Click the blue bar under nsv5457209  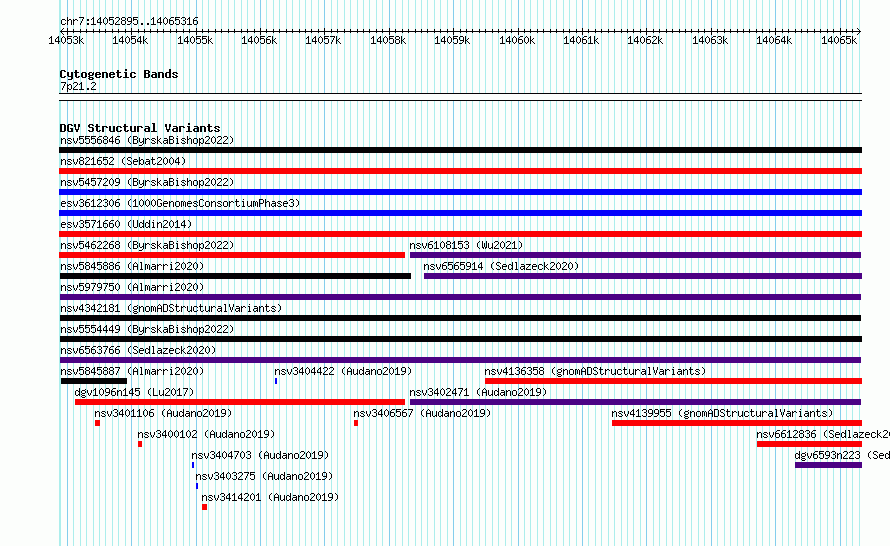click(x=460, y=192)
